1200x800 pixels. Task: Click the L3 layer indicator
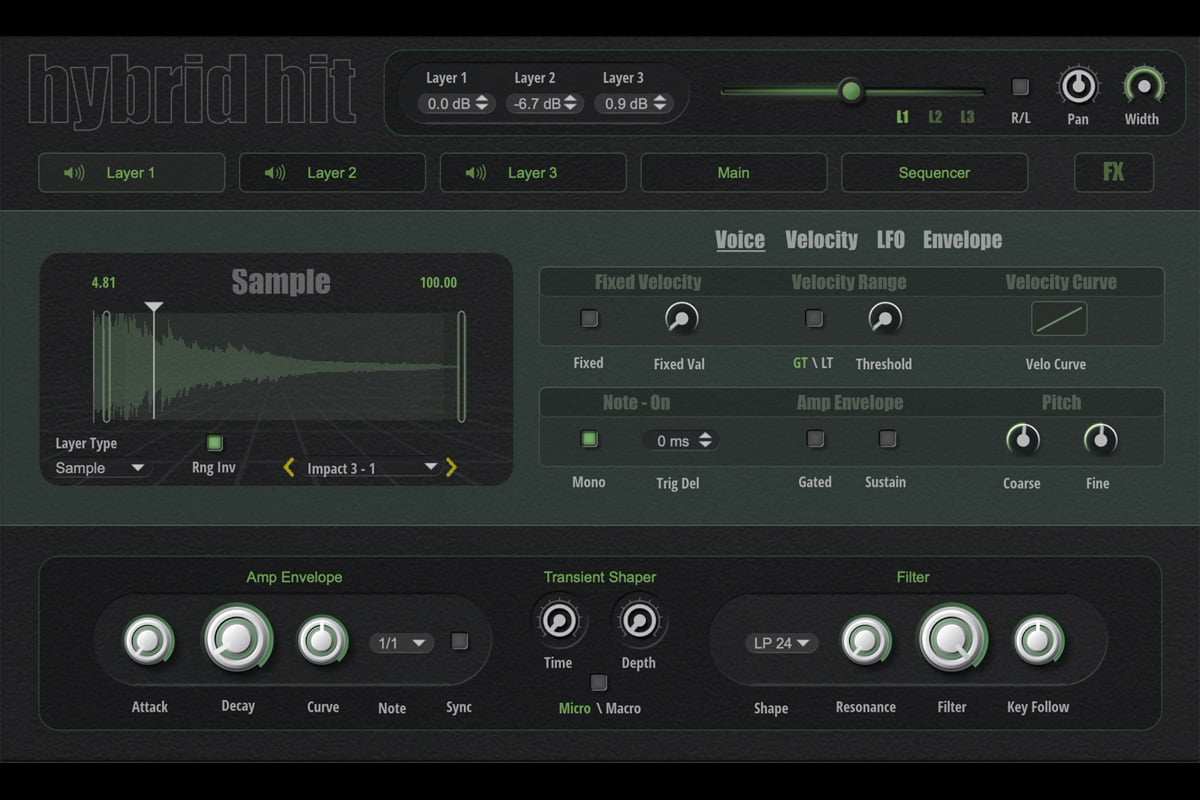tap(967, 117)
